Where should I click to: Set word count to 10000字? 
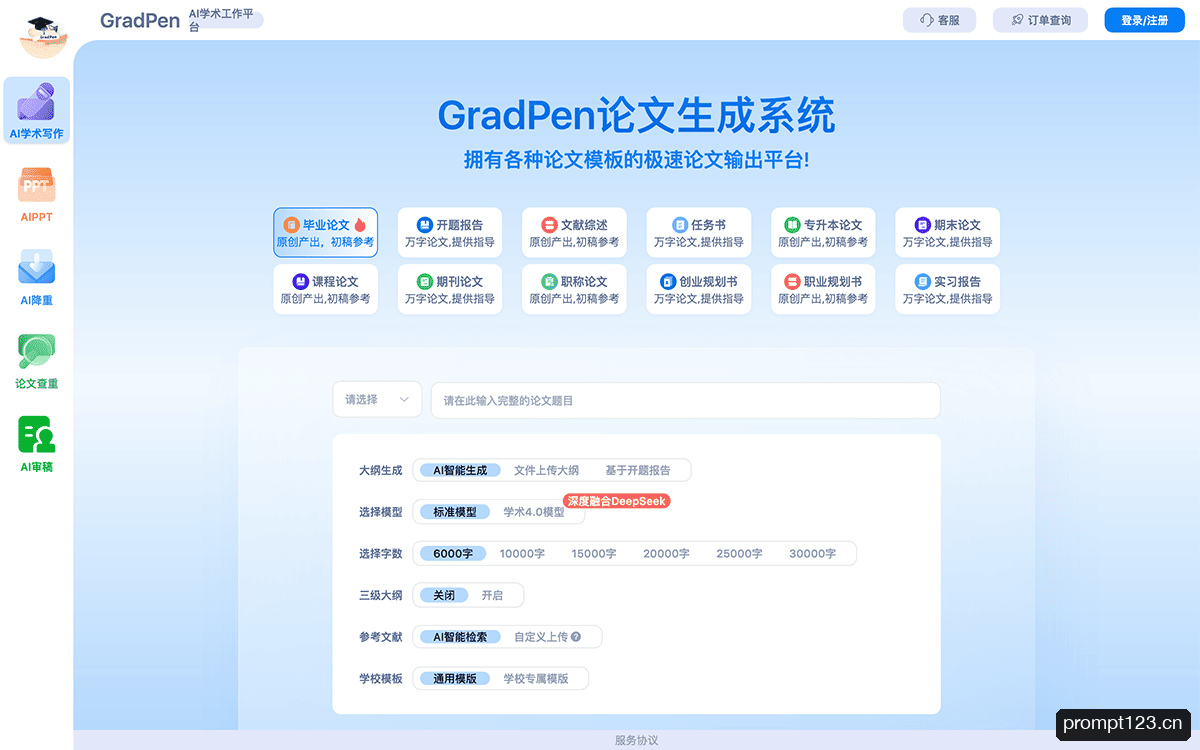(522, 553)
